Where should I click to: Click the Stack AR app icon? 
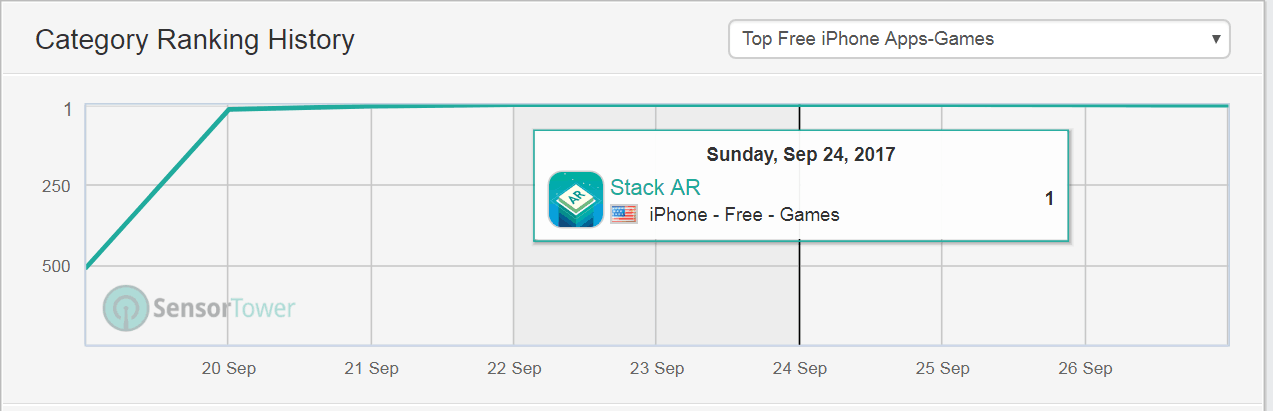(576, 199)
